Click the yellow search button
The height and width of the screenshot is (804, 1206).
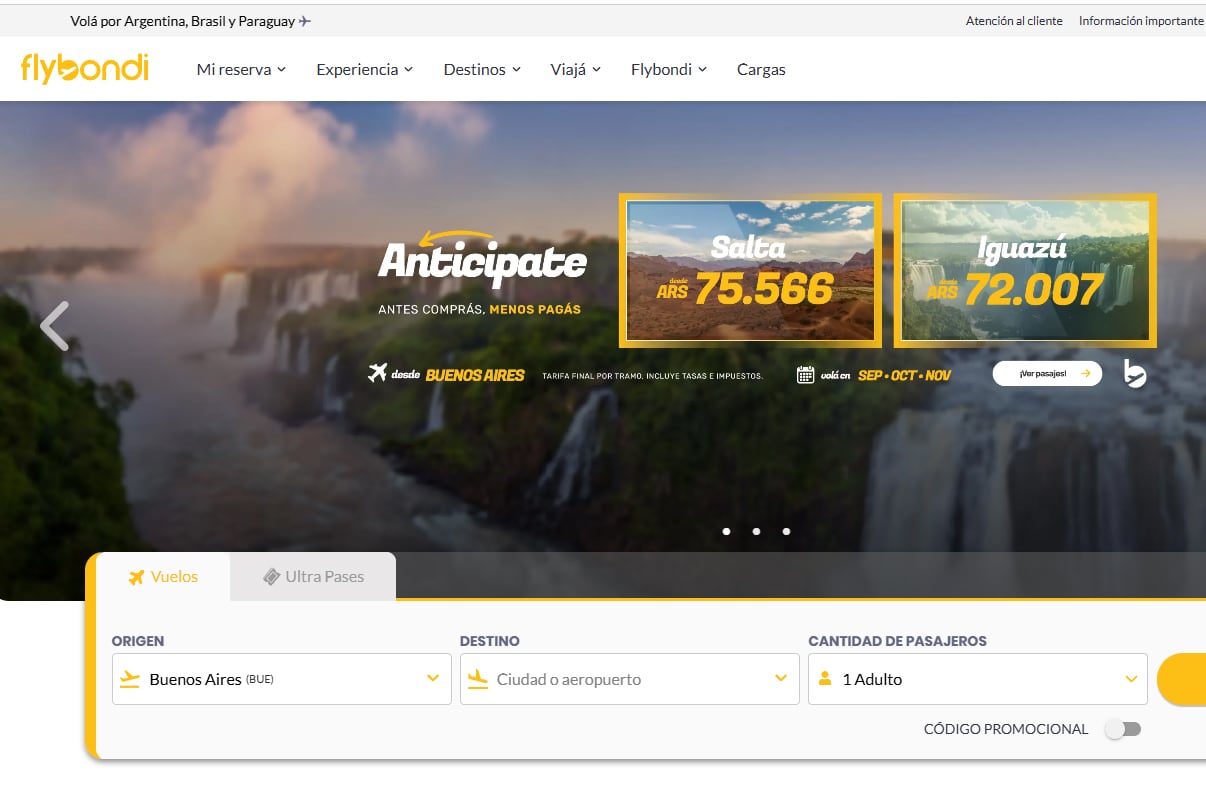click(x=1181, y=679)
